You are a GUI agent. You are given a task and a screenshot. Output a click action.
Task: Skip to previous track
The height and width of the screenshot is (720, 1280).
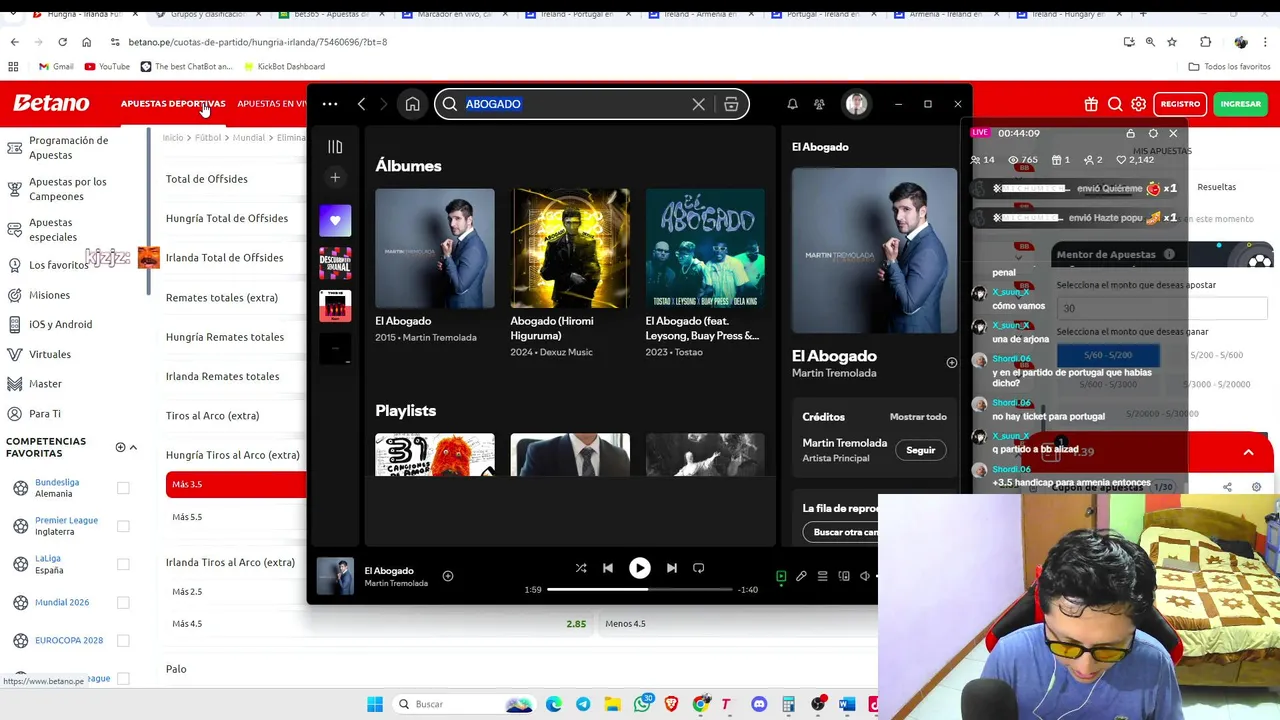click(x=607, y=568)
